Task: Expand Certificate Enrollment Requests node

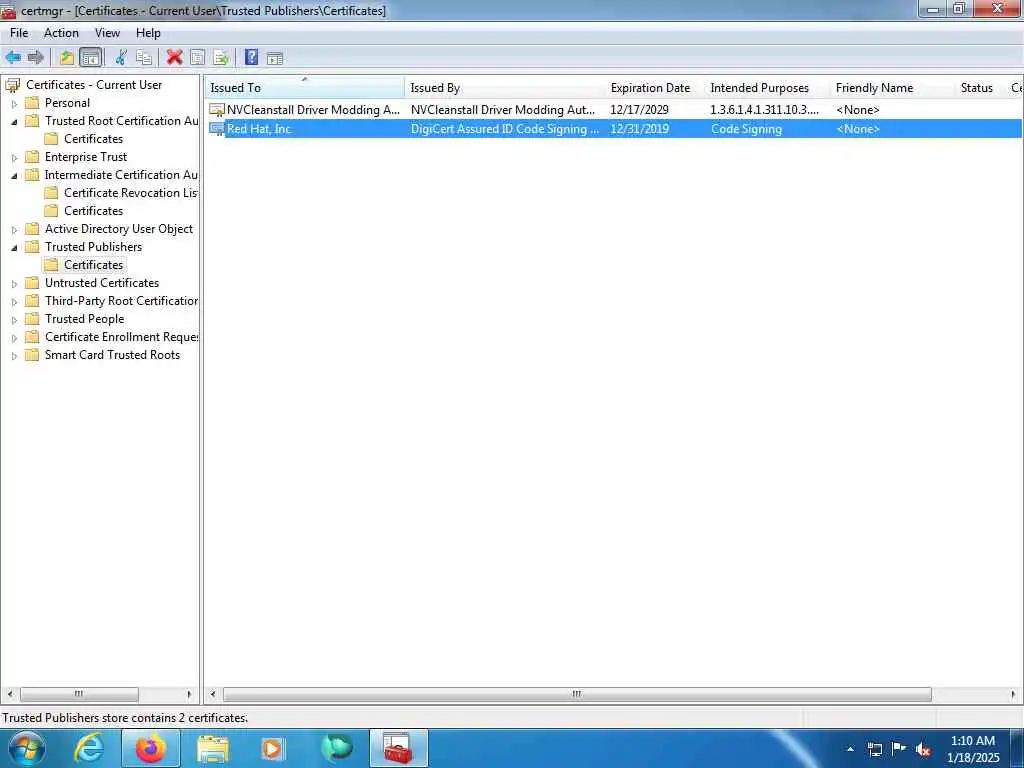Action: tap(14, 338)
